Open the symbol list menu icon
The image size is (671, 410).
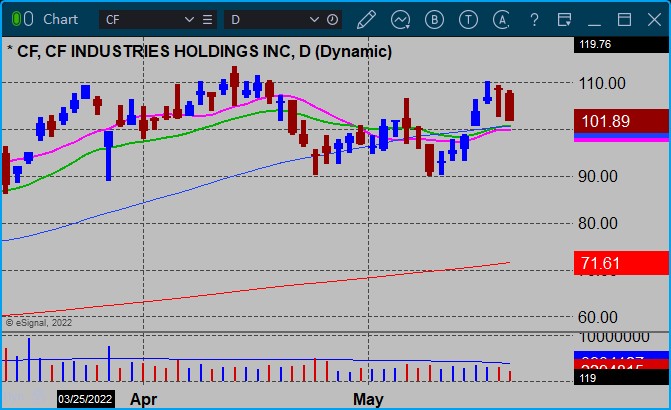[x=208, y=20]
